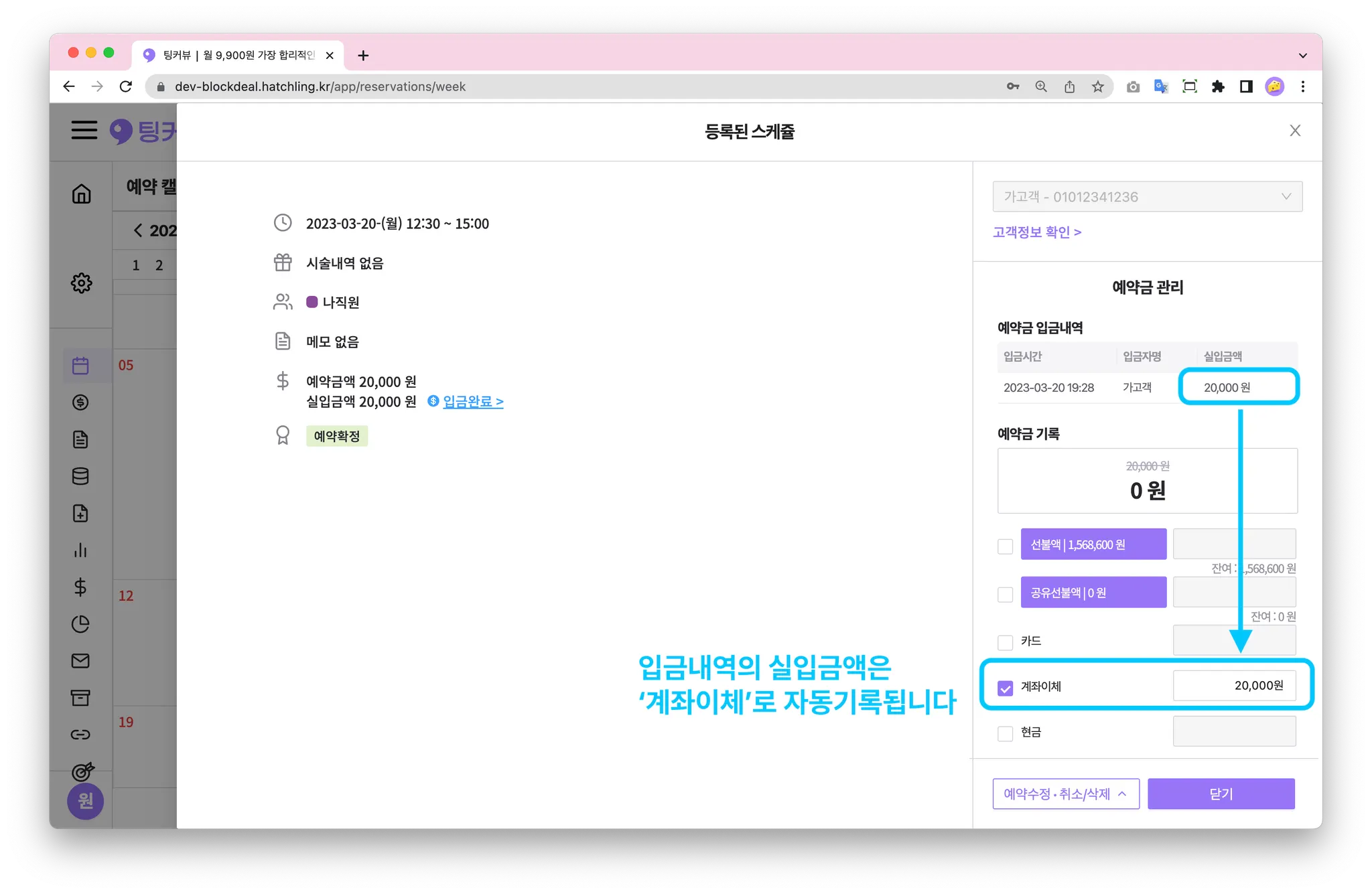Open the customer dropdown 가고객 - 01012341236
Screen dimensions: 1372x894
pos(1147,197)
